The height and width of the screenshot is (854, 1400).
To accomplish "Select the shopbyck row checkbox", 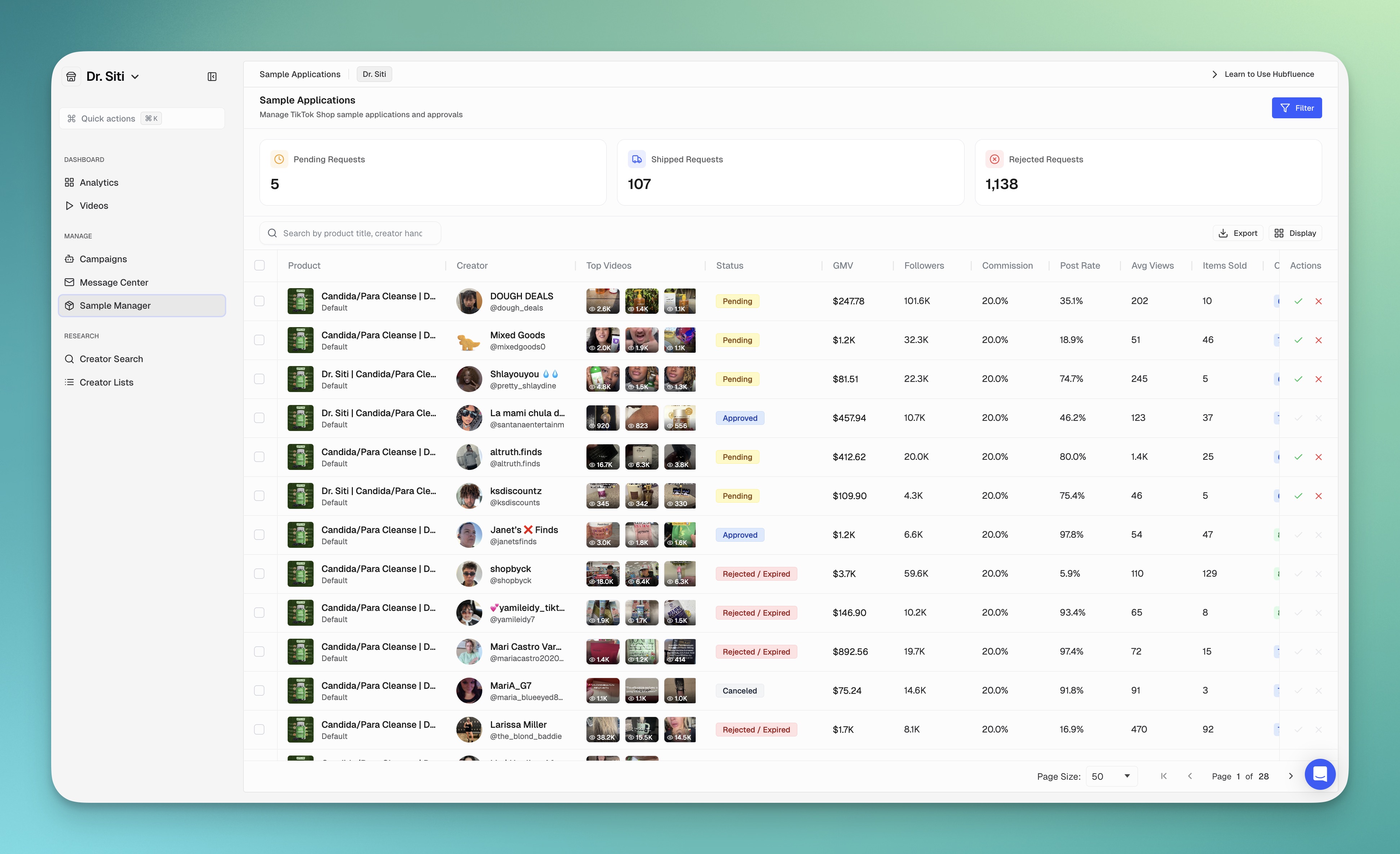I will click(260, 574).
